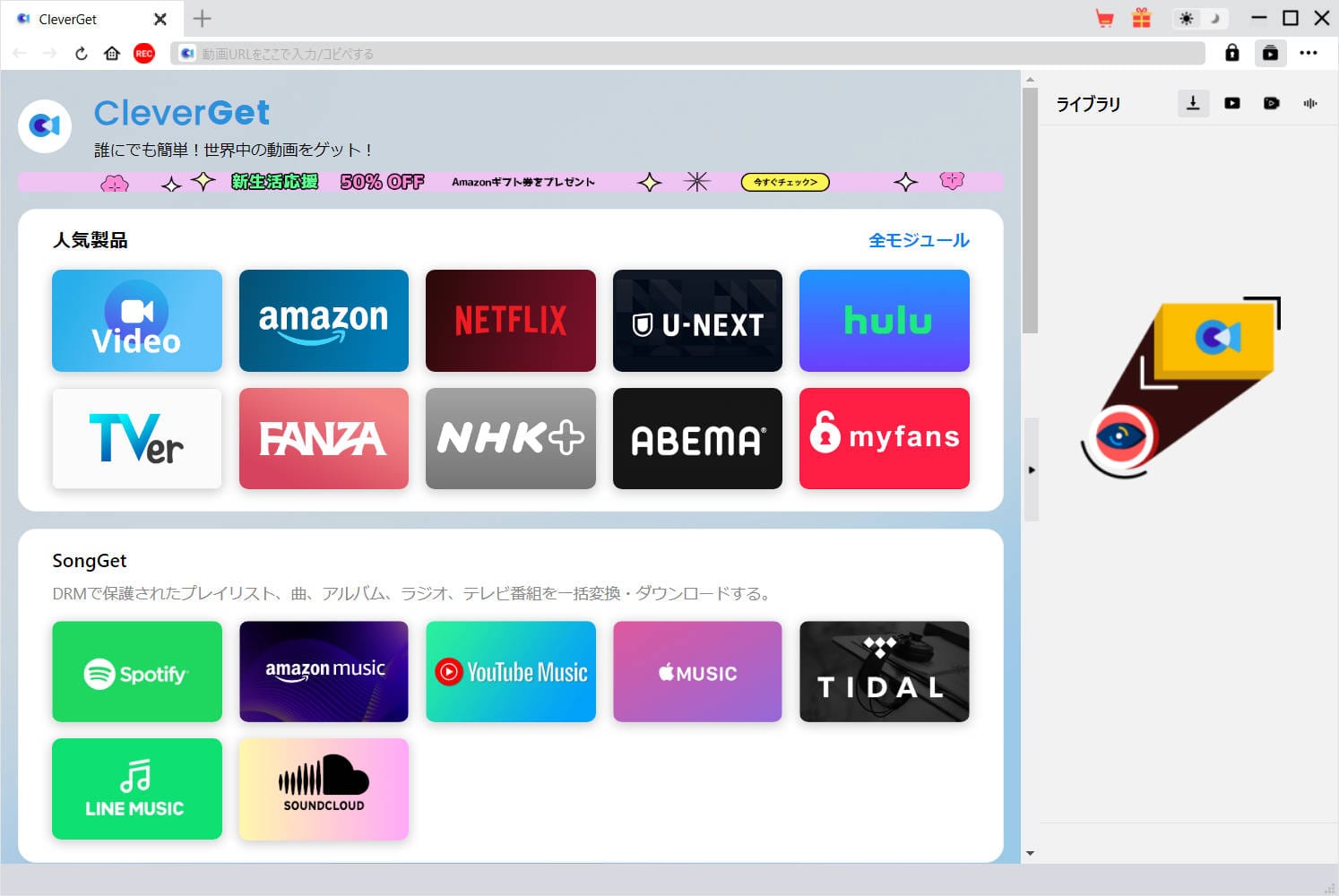Screen dimensions: 1339x896
Task: Open the Amazon Music tile
Action: coord(324,672)
